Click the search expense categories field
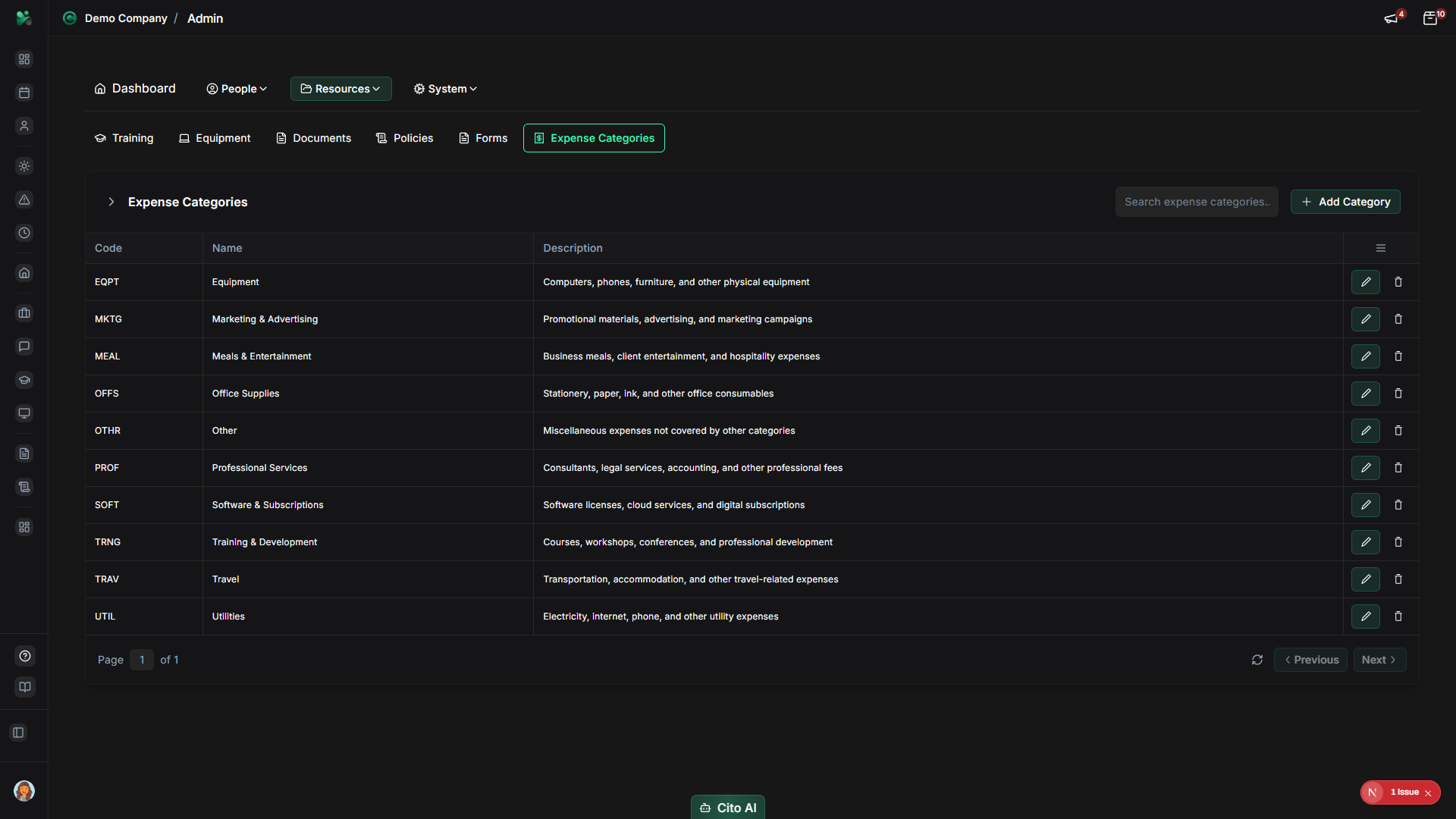The width and height of the screenshot is (1456, 819). (1197, 202)
